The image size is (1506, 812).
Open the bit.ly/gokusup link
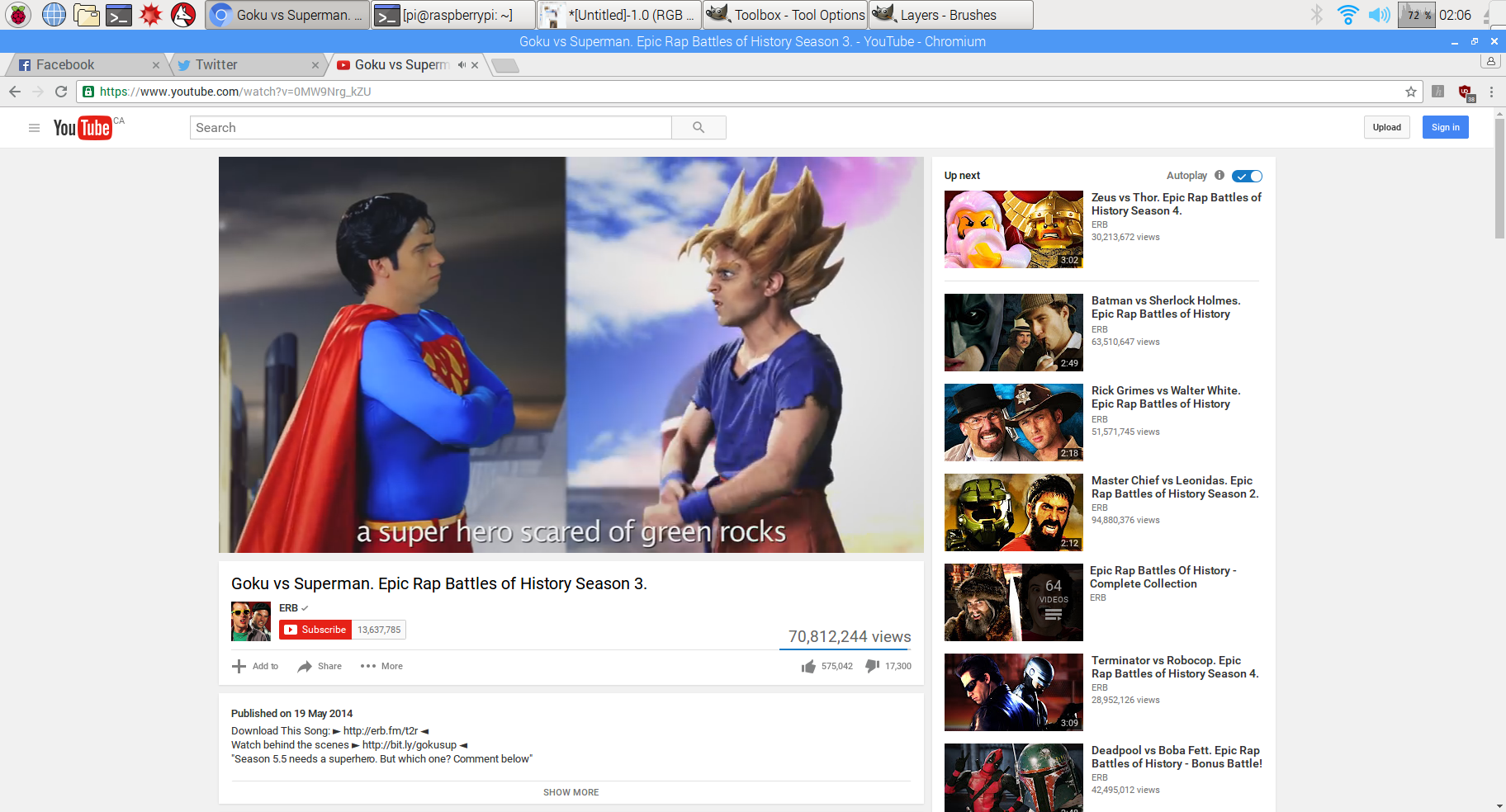[410, 745]
